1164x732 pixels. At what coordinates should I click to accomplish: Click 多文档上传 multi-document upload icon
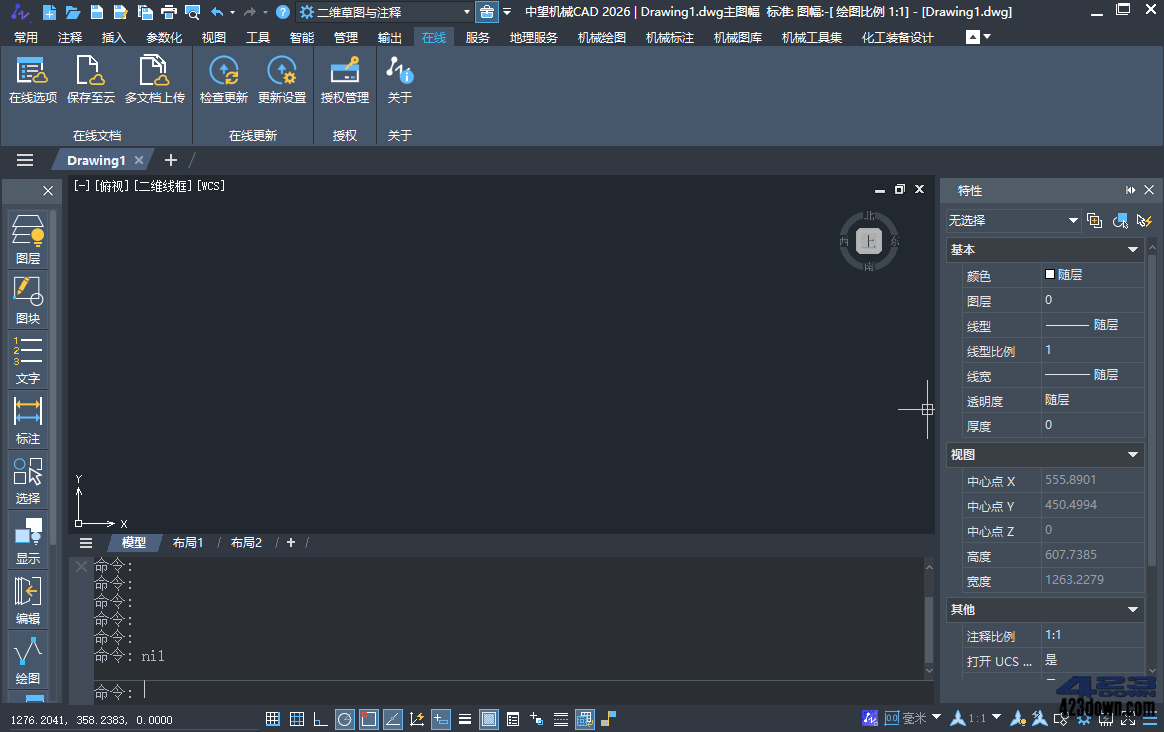coord(154,80)
